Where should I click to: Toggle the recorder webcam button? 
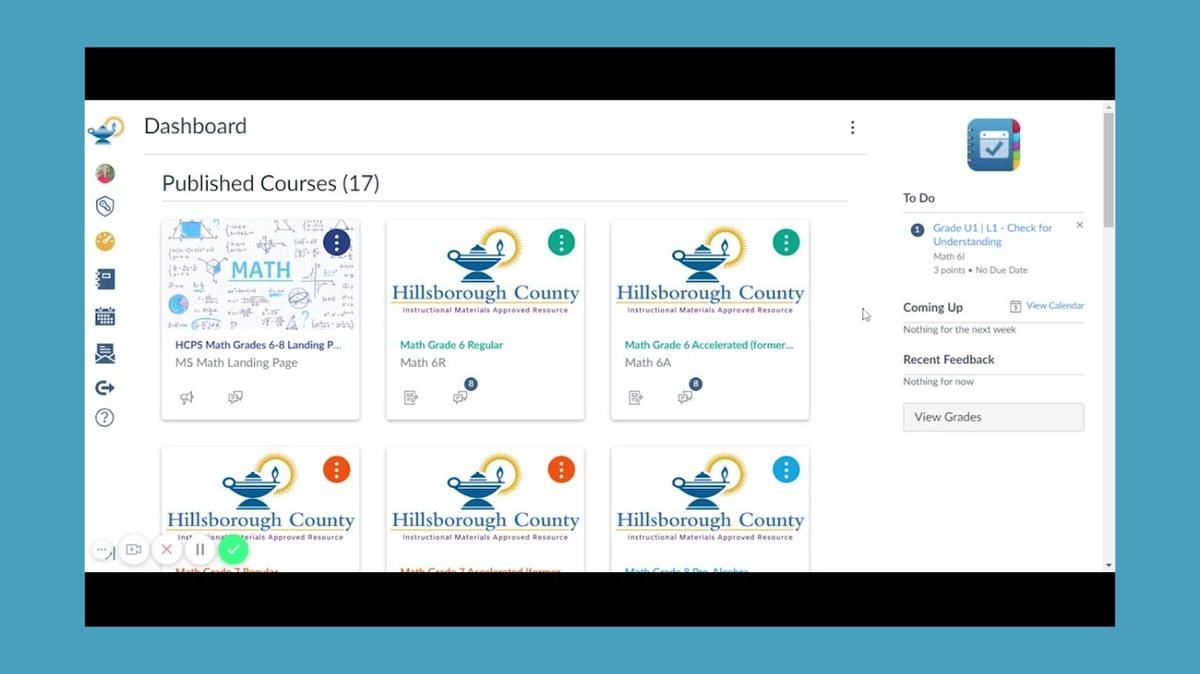134,549
